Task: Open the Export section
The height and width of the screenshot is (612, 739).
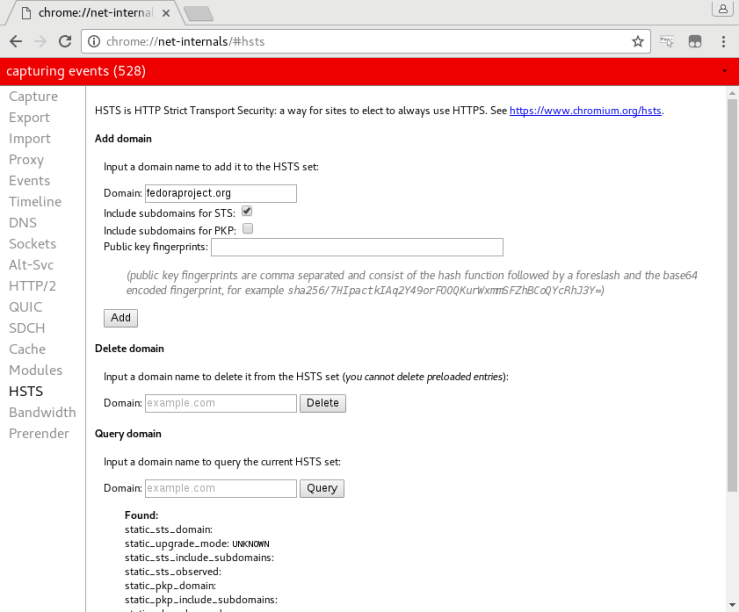Action: click(29, 117)
